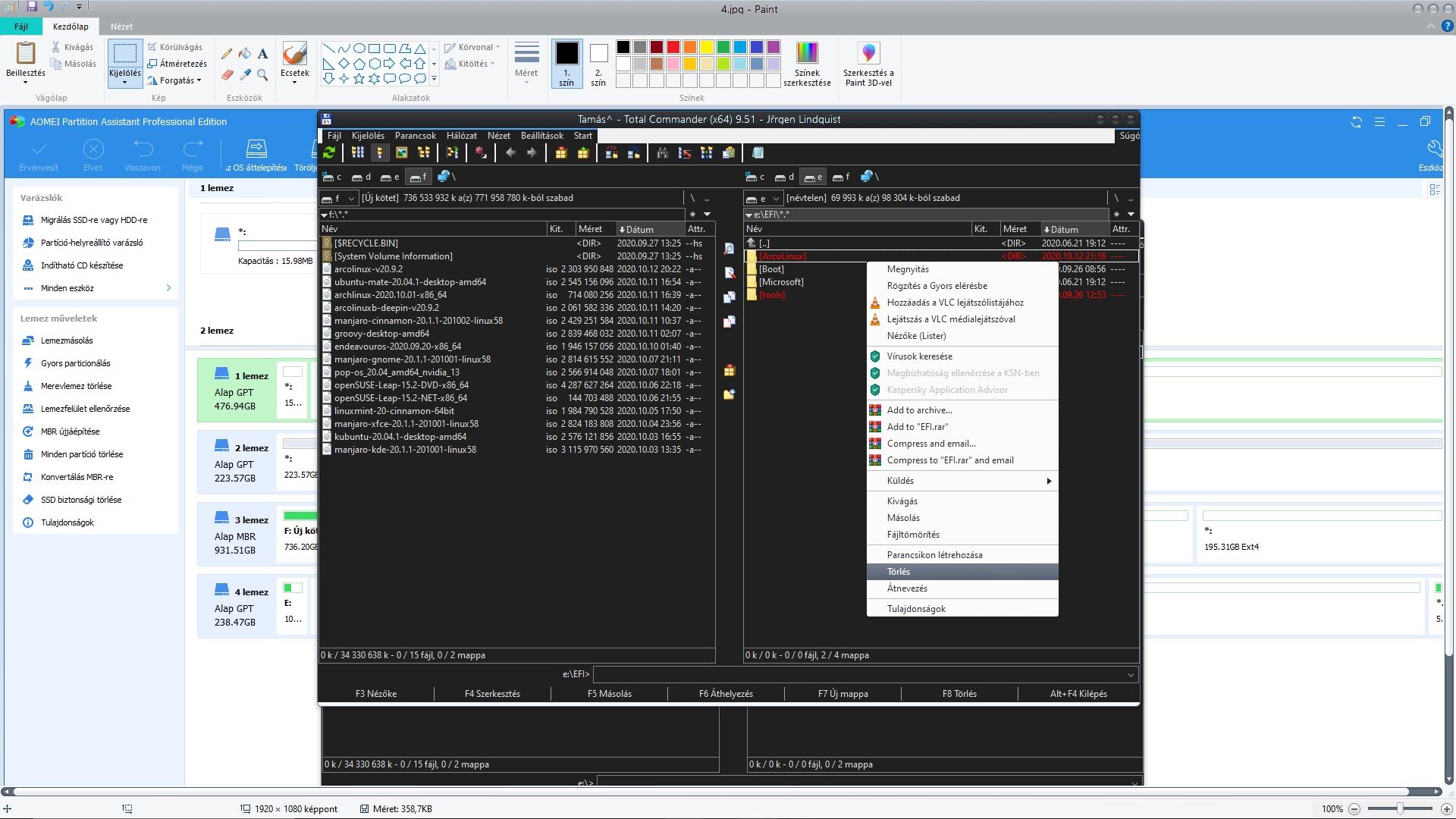
Task: Click the F5 Másolás button
Action: [609, 693]
